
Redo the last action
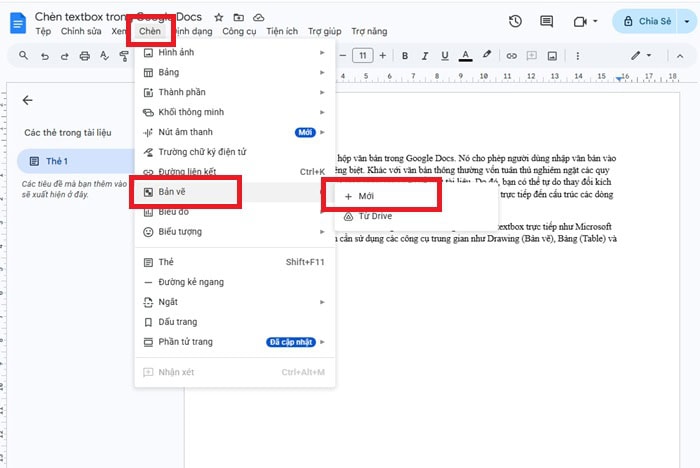click(65, 56)
